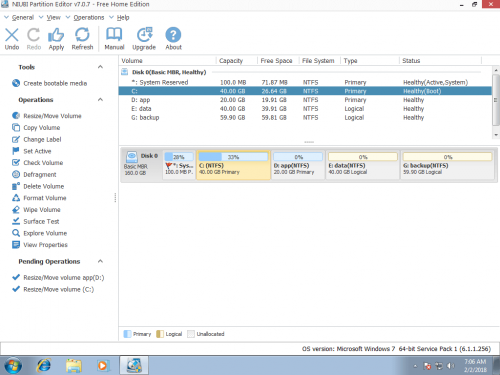Click the Primary legend color swatch

pyautogui.click(x=127, y=334)
